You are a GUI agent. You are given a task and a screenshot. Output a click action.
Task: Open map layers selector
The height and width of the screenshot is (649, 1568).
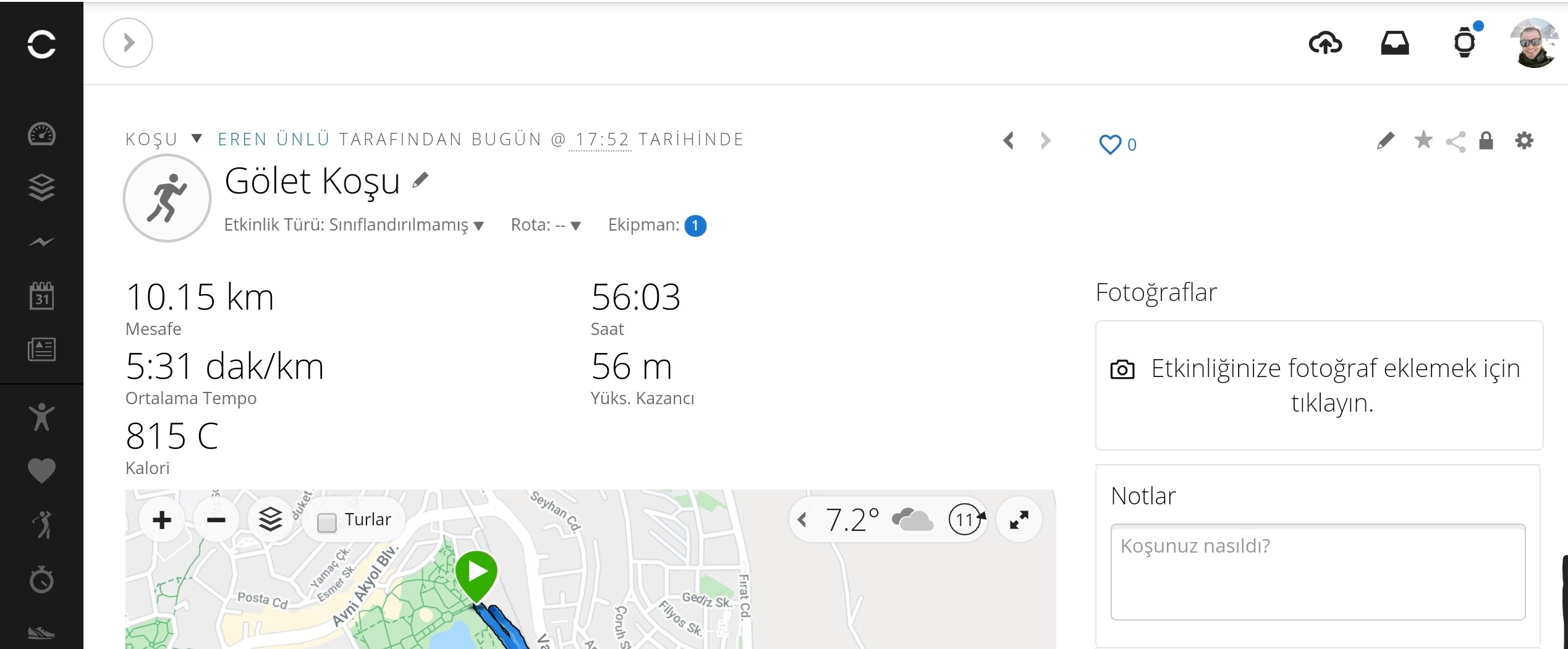click(270, 520)
